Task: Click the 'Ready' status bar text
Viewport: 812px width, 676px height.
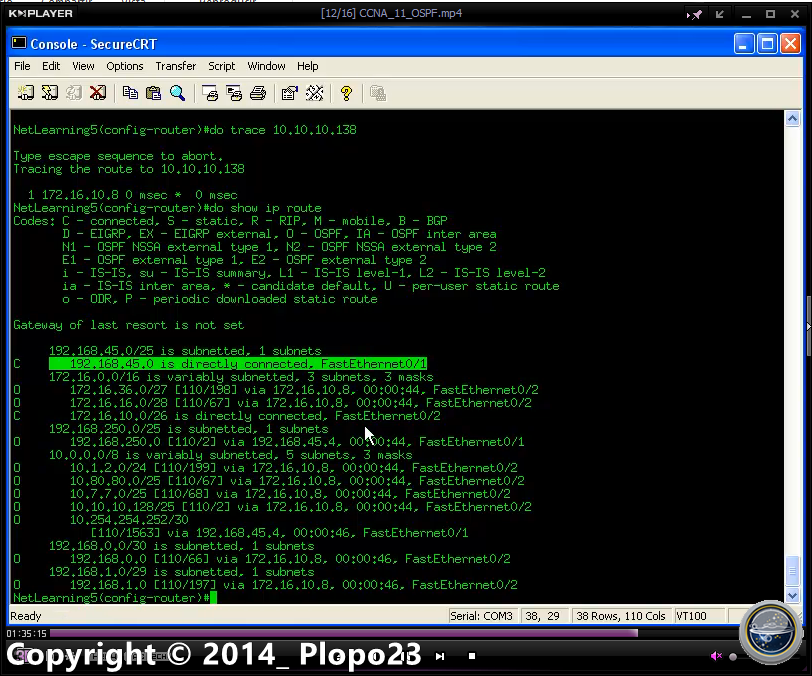Action: pyautogui.click(x=26, y=616)
